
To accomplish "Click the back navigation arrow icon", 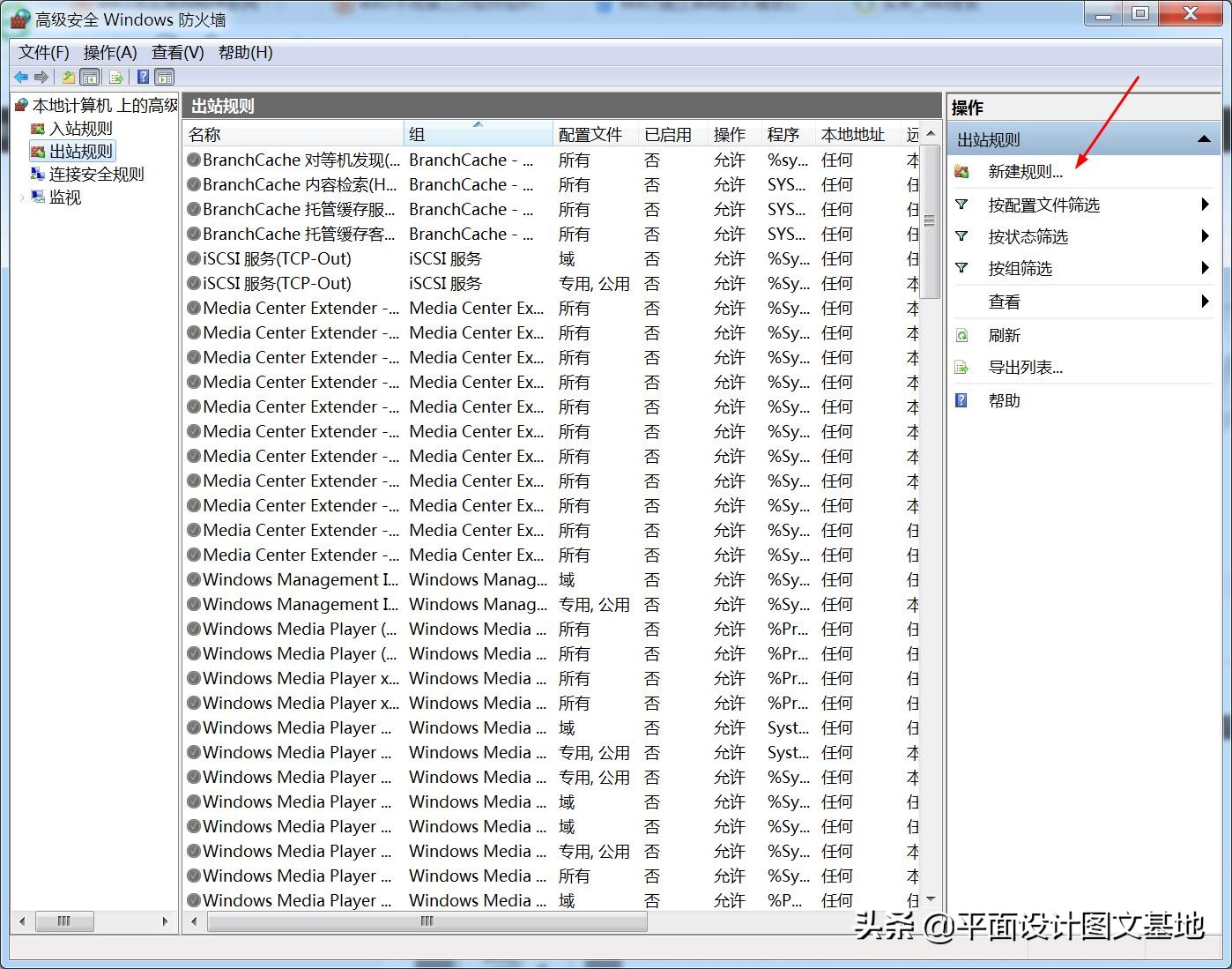I will point(20,77).
